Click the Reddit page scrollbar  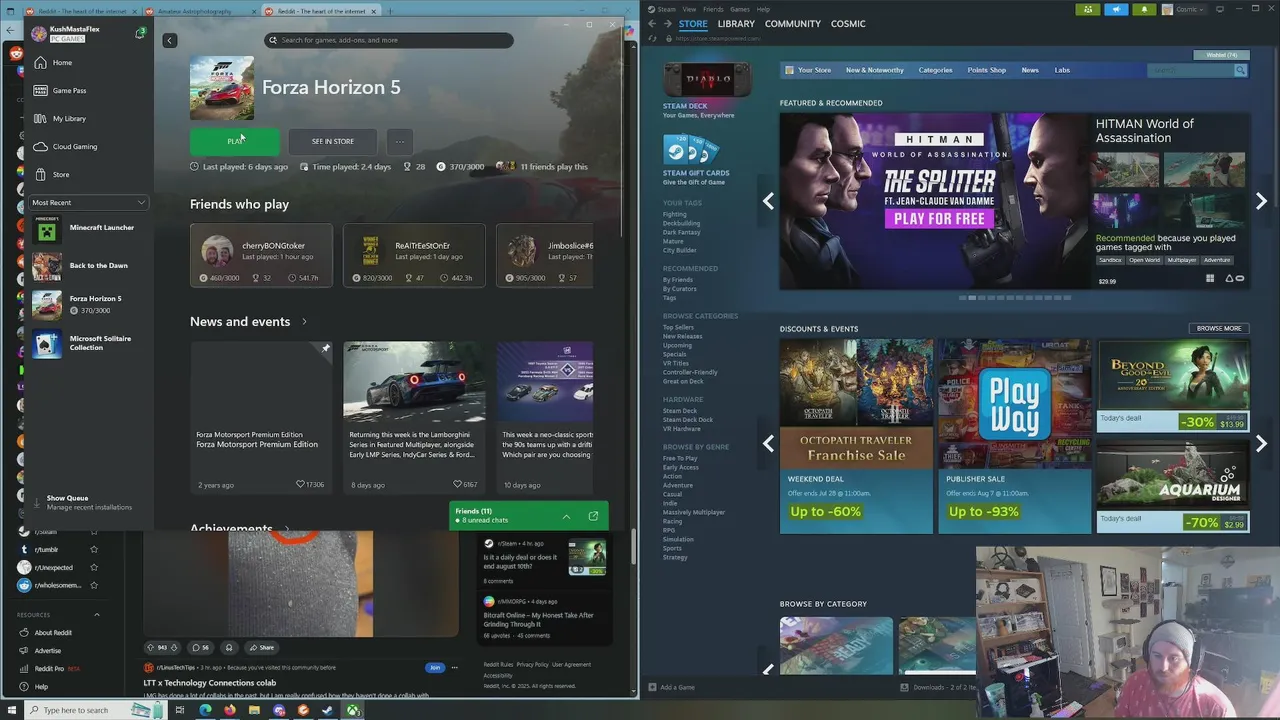pyautogui.click(x=634, y=545)
